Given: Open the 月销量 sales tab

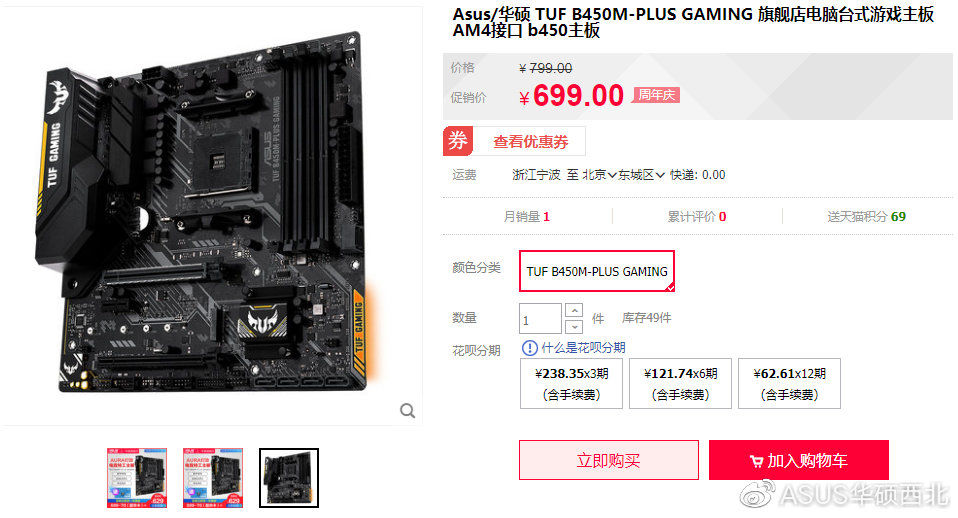Looking at the screenshot, I should (526, 217).
